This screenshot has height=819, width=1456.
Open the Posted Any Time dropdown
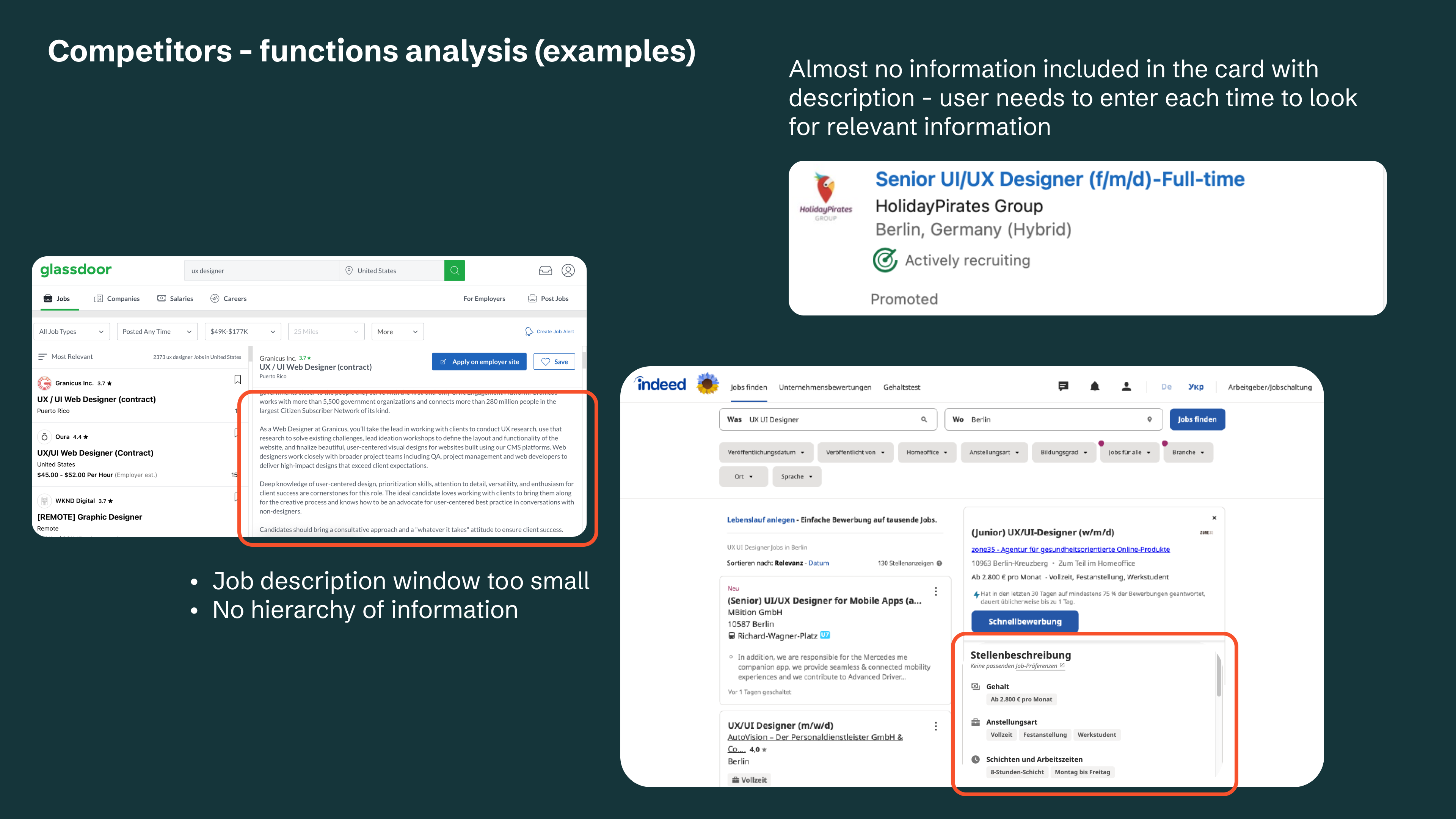[157, 332]
